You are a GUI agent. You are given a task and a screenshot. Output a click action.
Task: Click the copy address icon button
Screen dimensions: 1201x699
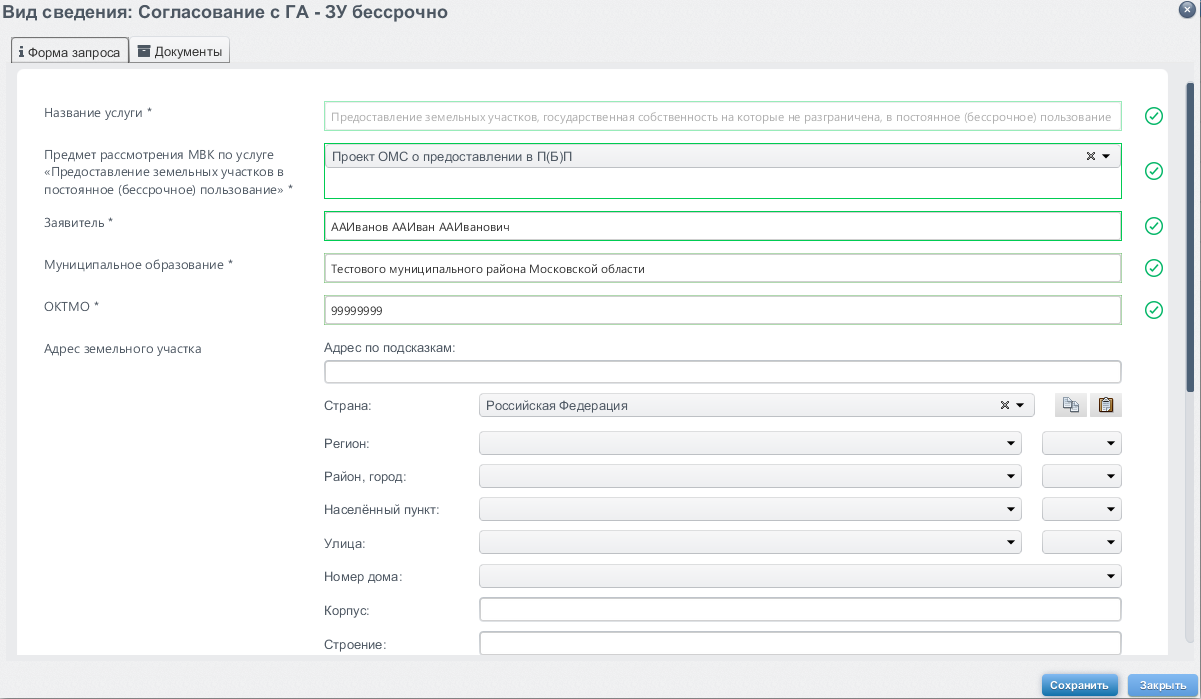(1071, 405)
